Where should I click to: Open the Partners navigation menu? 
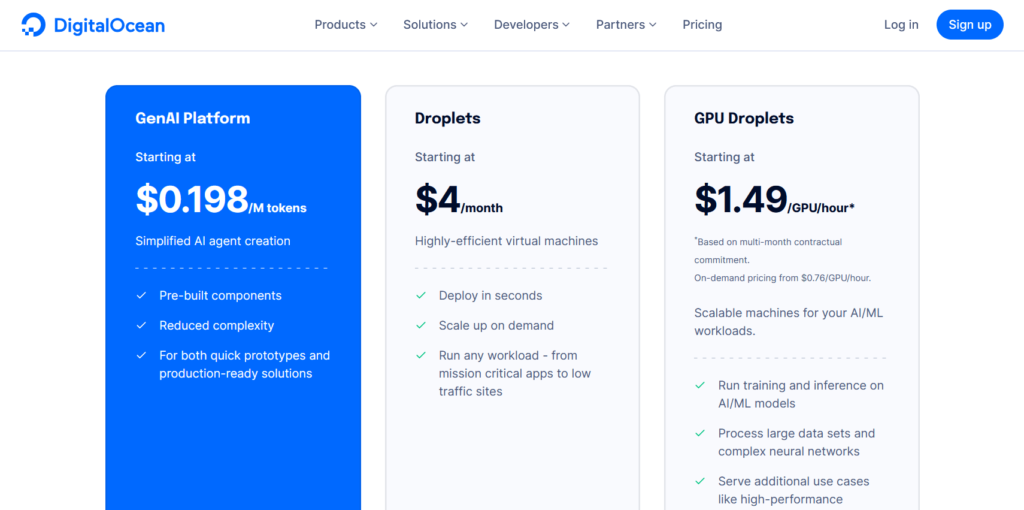[x=626, y=25]
